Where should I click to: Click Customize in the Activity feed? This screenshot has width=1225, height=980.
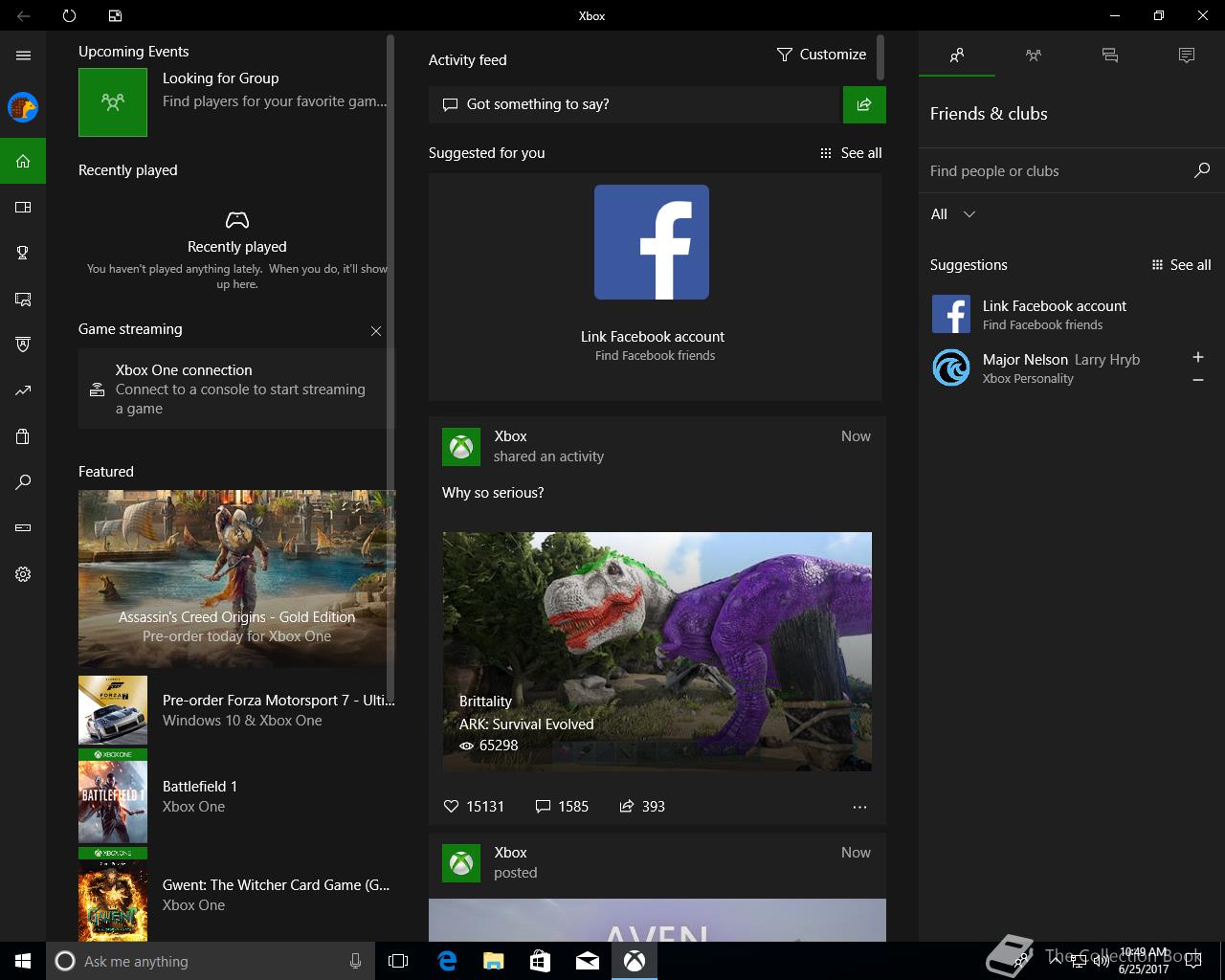point(821,55)
